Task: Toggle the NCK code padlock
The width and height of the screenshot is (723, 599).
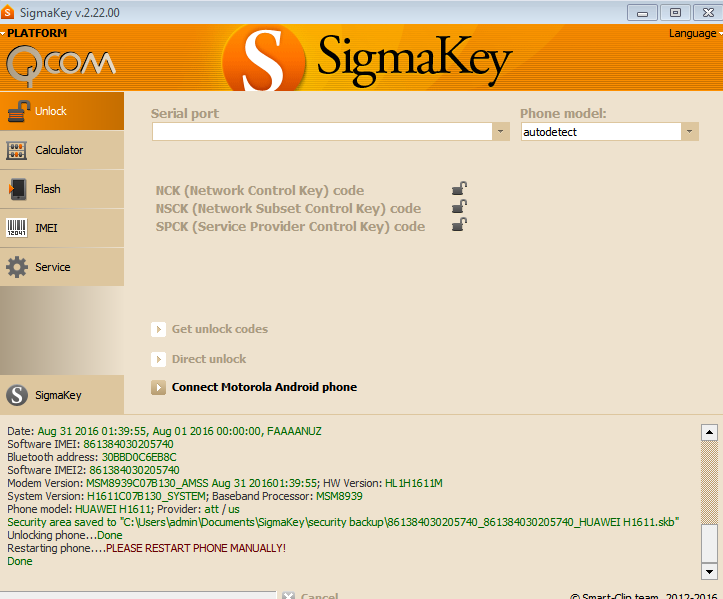Action: tap(459, 189)
